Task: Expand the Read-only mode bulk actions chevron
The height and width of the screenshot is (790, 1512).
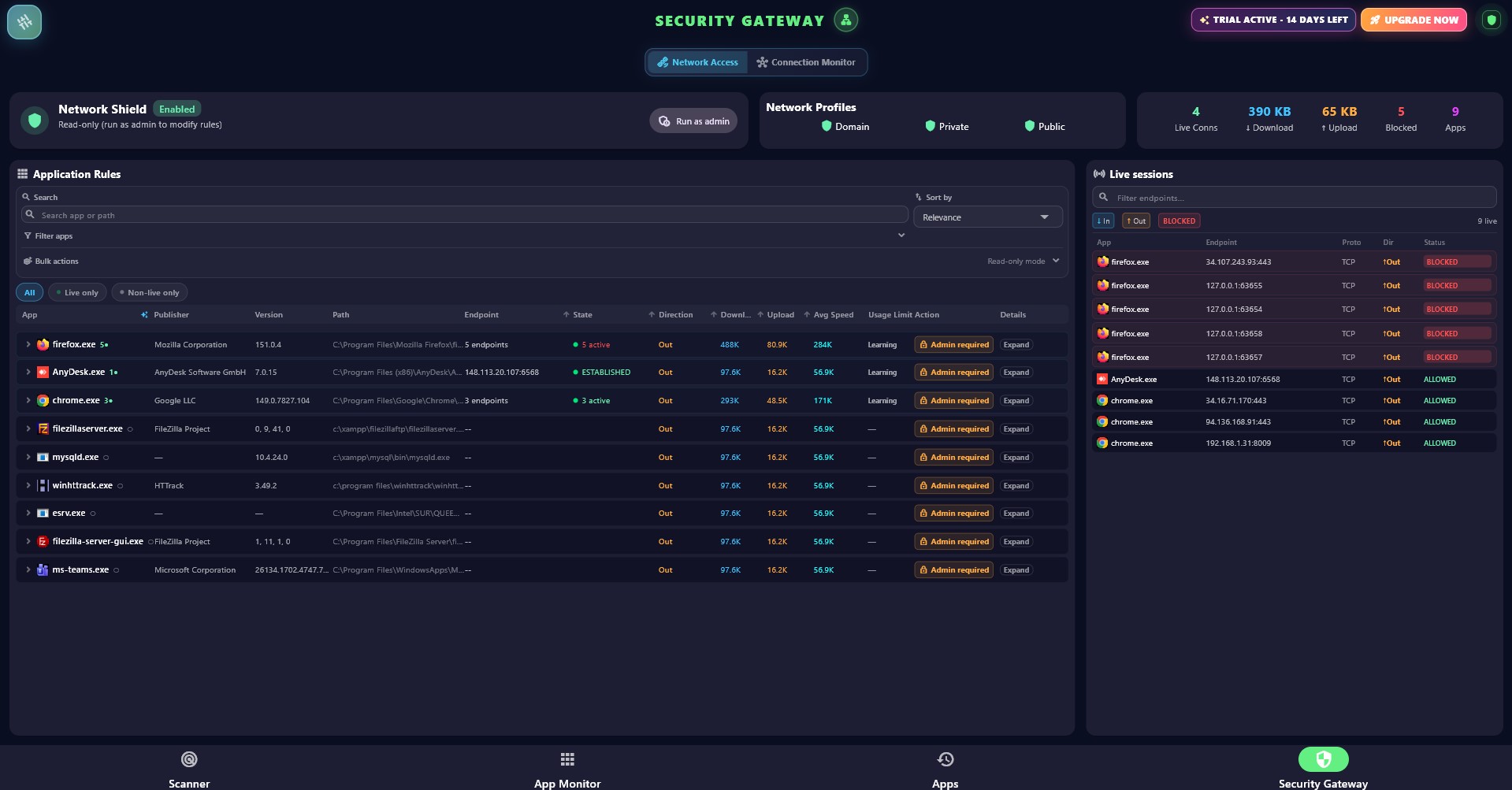Action: (x=1056, y=261)
